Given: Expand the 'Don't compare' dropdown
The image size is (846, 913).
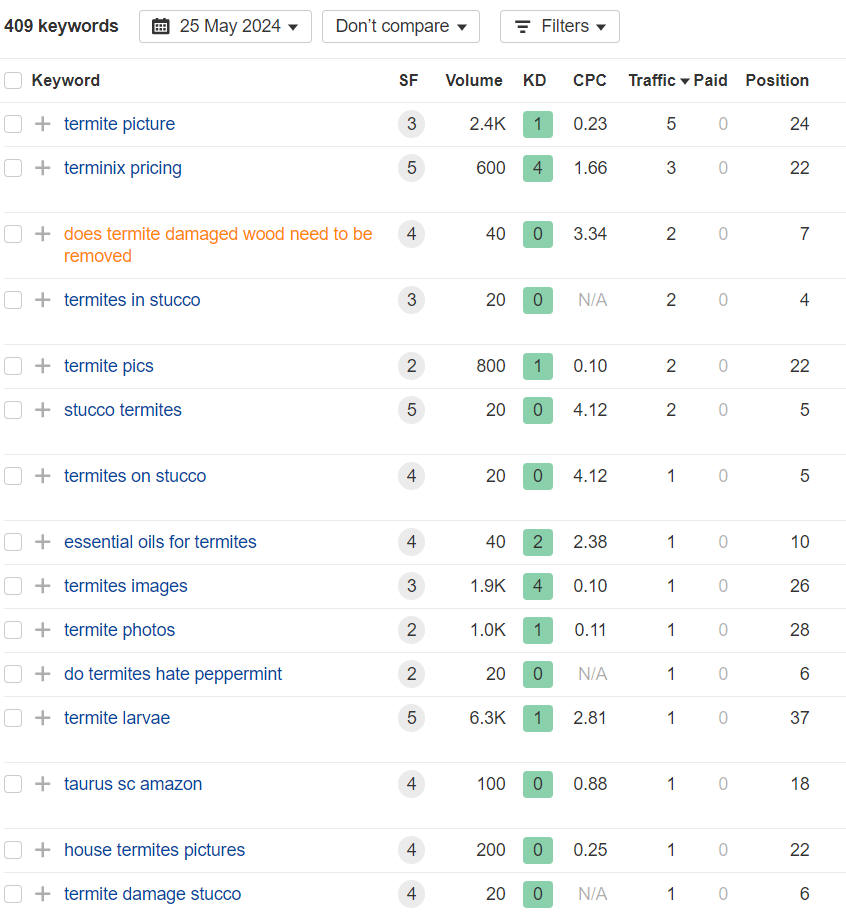Looking at the screenshot, I should (400, 27).
